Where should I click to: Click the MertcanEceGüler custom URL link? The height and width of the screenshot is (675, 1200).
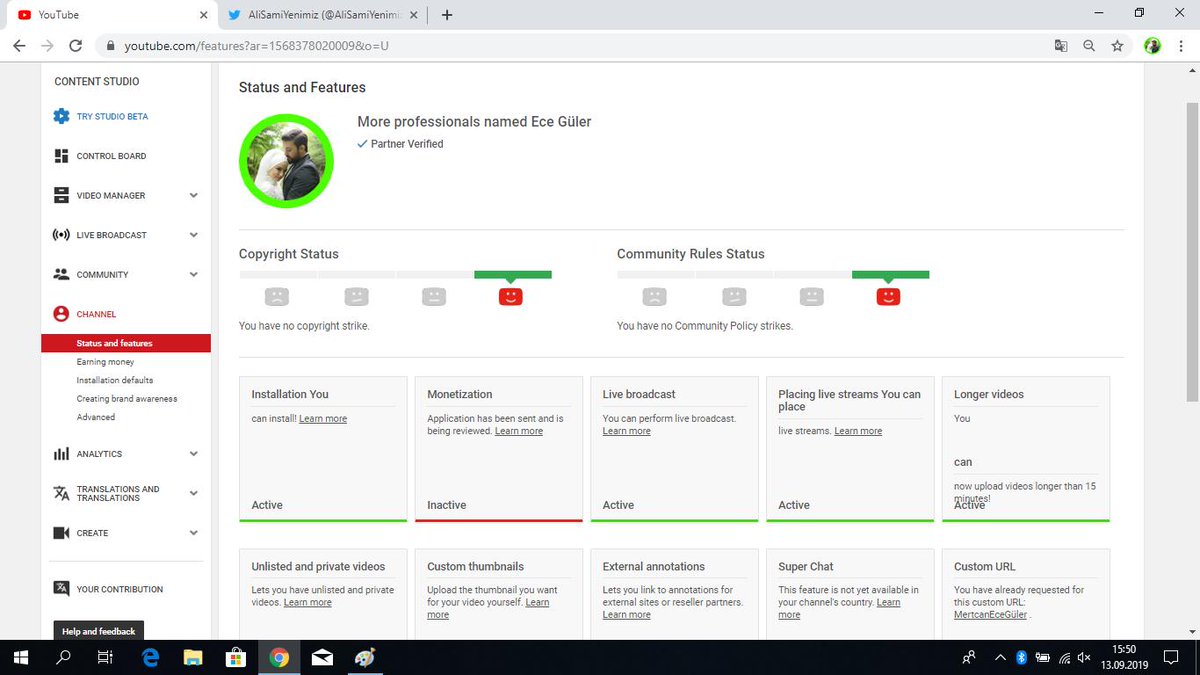point(991,615)
